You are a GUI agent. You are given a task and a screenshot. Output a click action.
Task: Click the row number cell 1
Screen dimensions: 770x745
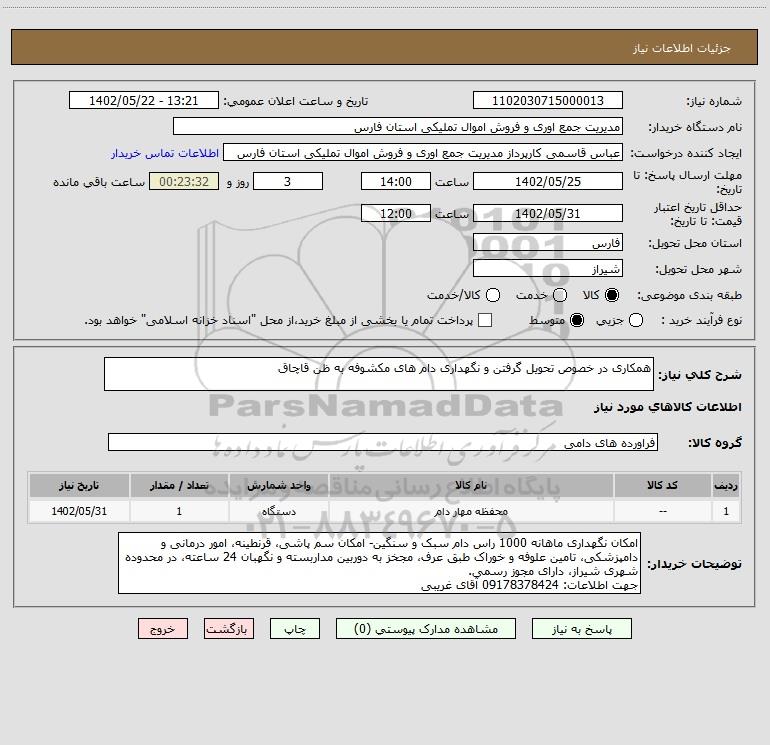tap(726, 511)
